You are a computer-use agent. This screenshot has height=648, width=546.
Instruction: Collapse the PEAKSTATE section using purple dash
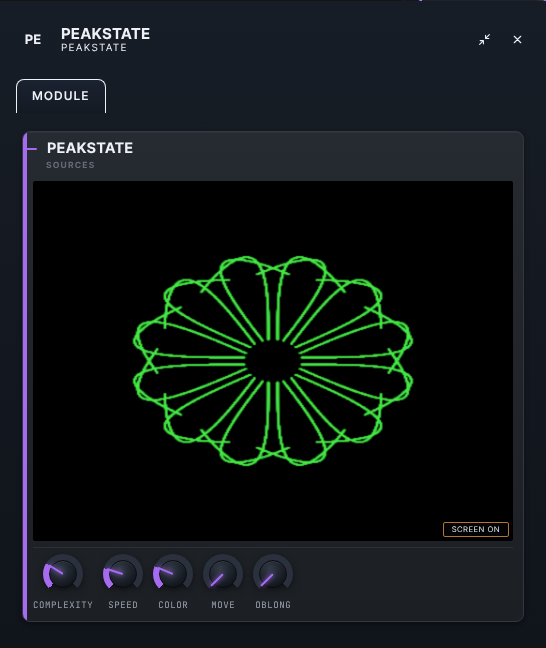pos(32,149)
